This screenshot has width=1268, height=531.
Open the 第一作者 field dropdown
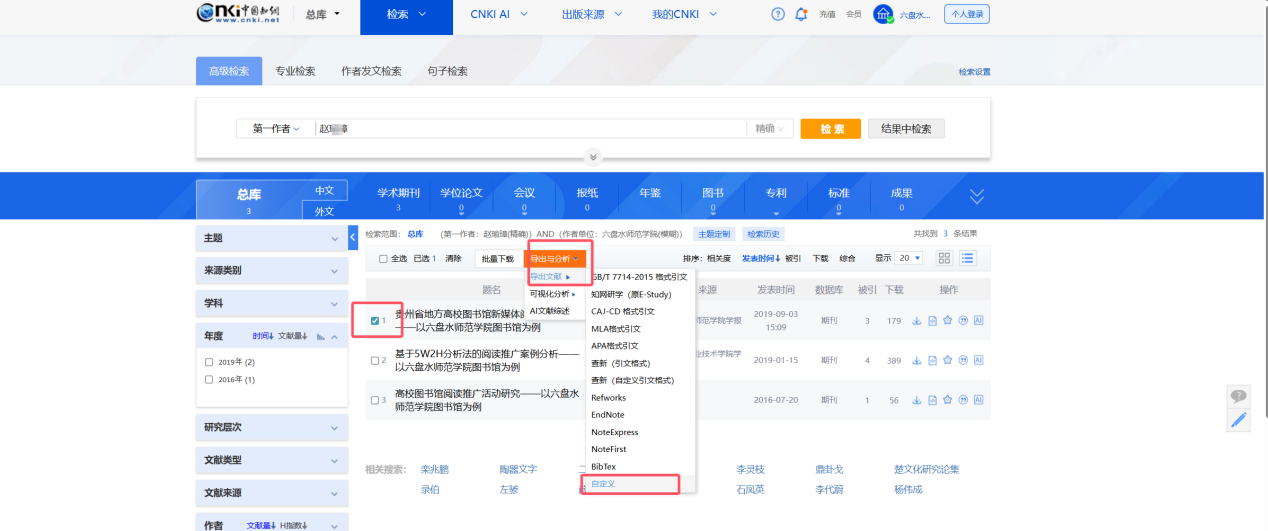tap(275, 129)
